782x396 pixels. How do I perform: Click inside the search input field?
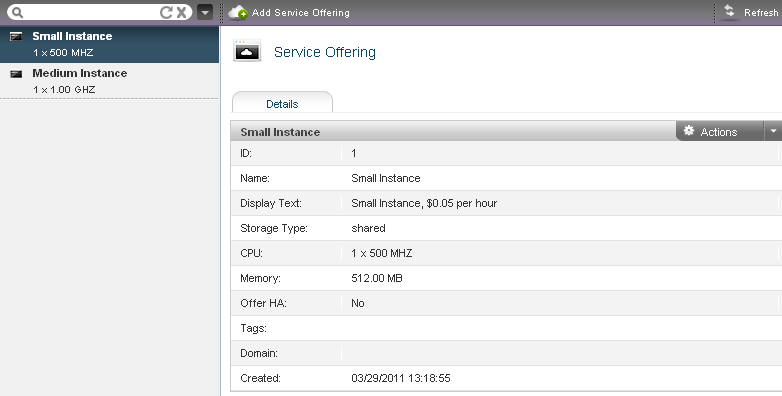tap(91, 12)
